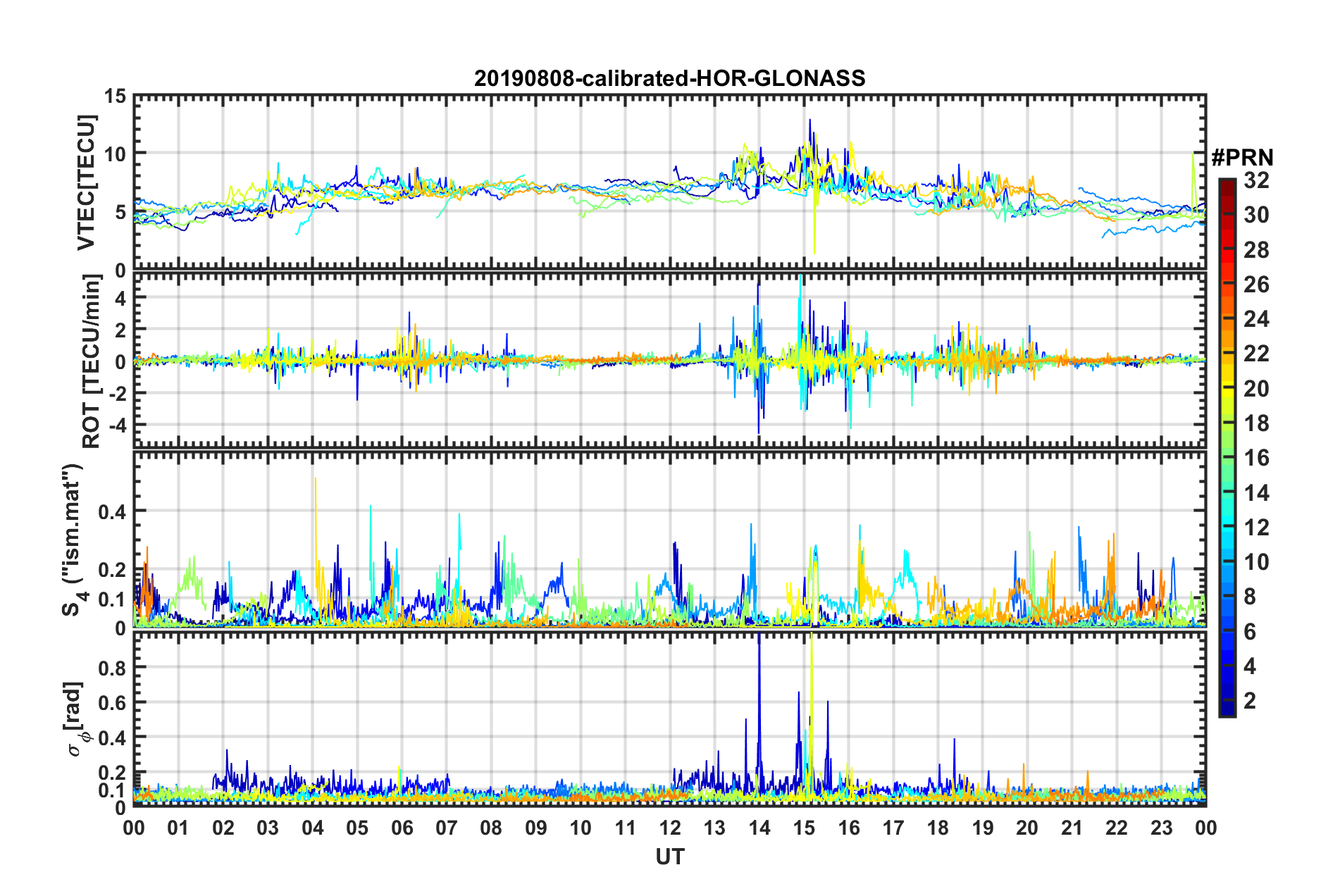Click colorbar tick label 30
This screenshot has height=896, width=1340.
tap(1256, 215)
